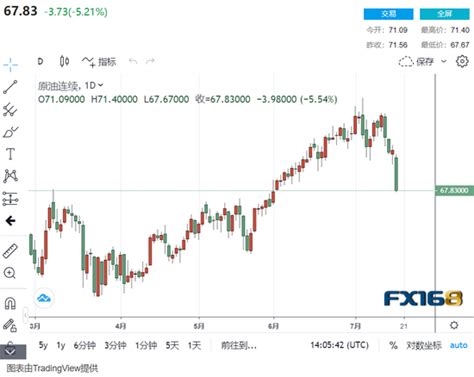The image size is (474, 377).
Task: Click the 67.83 price label on axis
Action: (x=454, y=190)
